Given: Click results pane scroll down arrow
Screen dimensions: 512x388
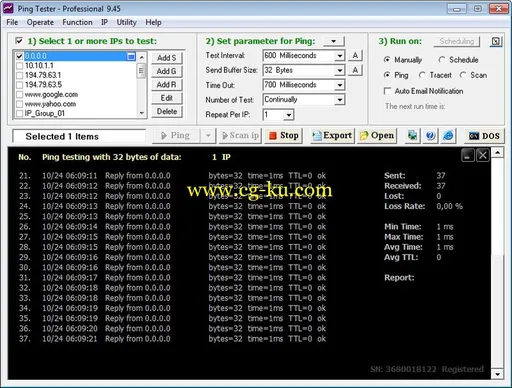Looking at the screenshot, I should [498, 374].
